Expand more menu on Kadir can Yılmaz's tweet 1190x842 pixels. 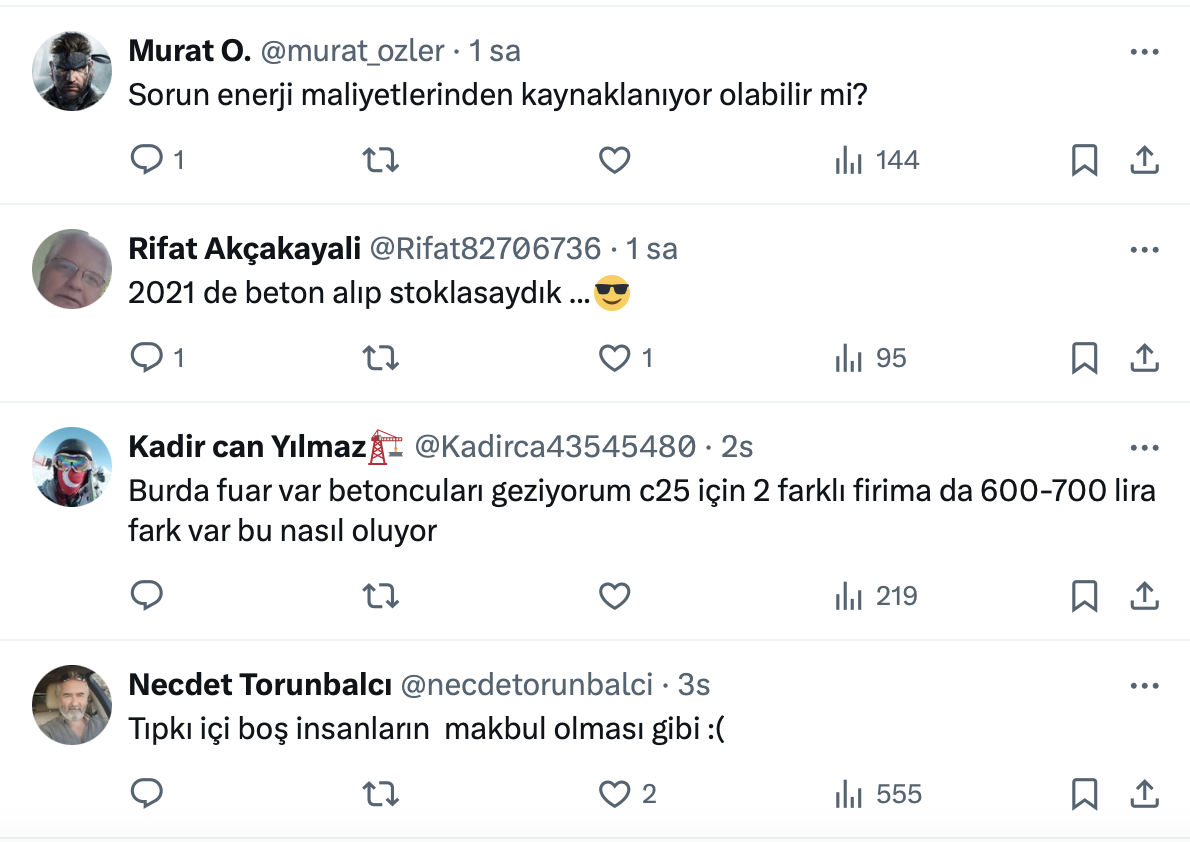click(1144, 447)
